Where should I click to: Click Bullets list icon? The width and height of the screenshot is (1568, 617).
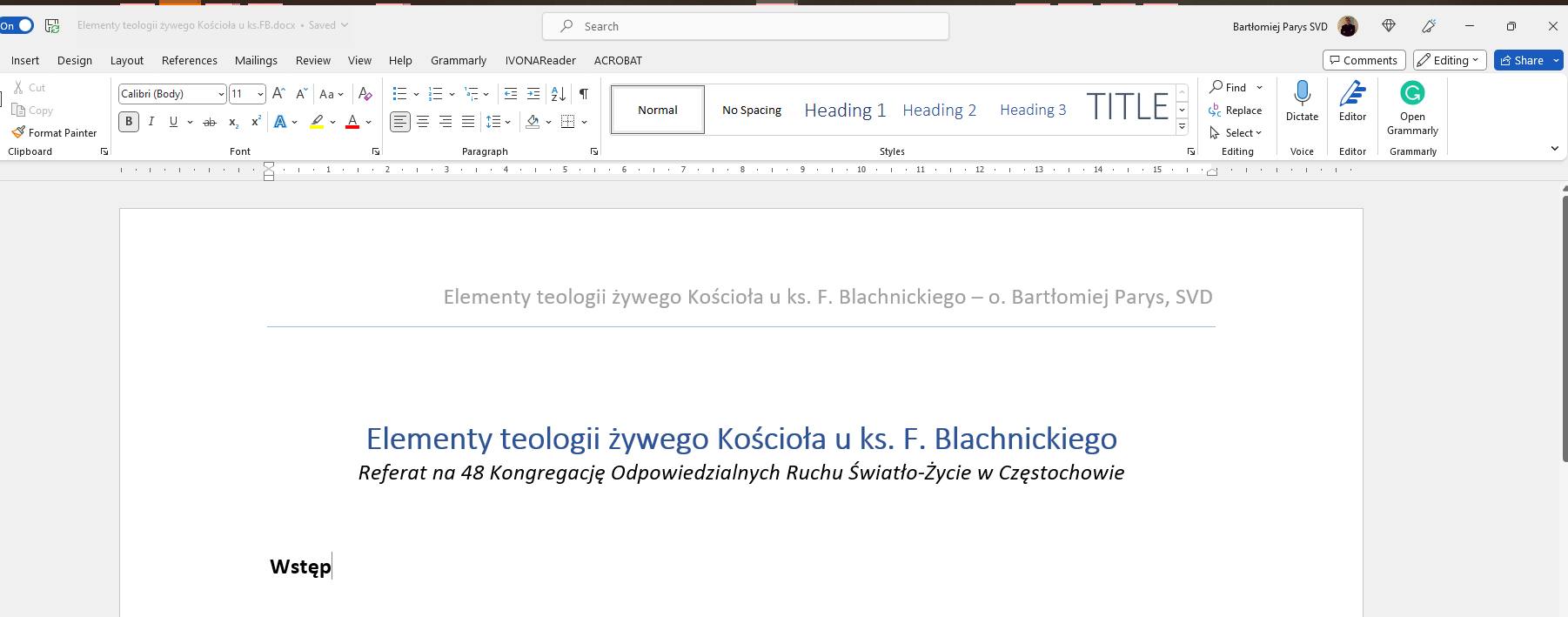[x=399, y=94]
